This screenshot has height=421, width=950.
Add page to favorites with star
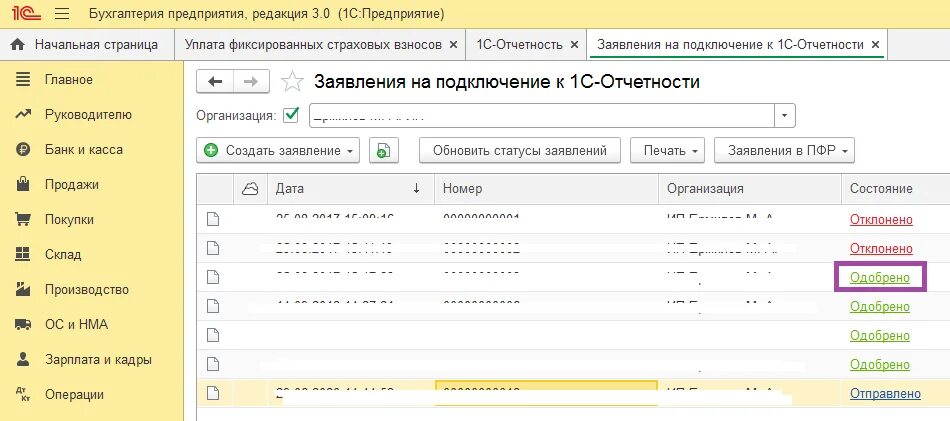(292, 82)
